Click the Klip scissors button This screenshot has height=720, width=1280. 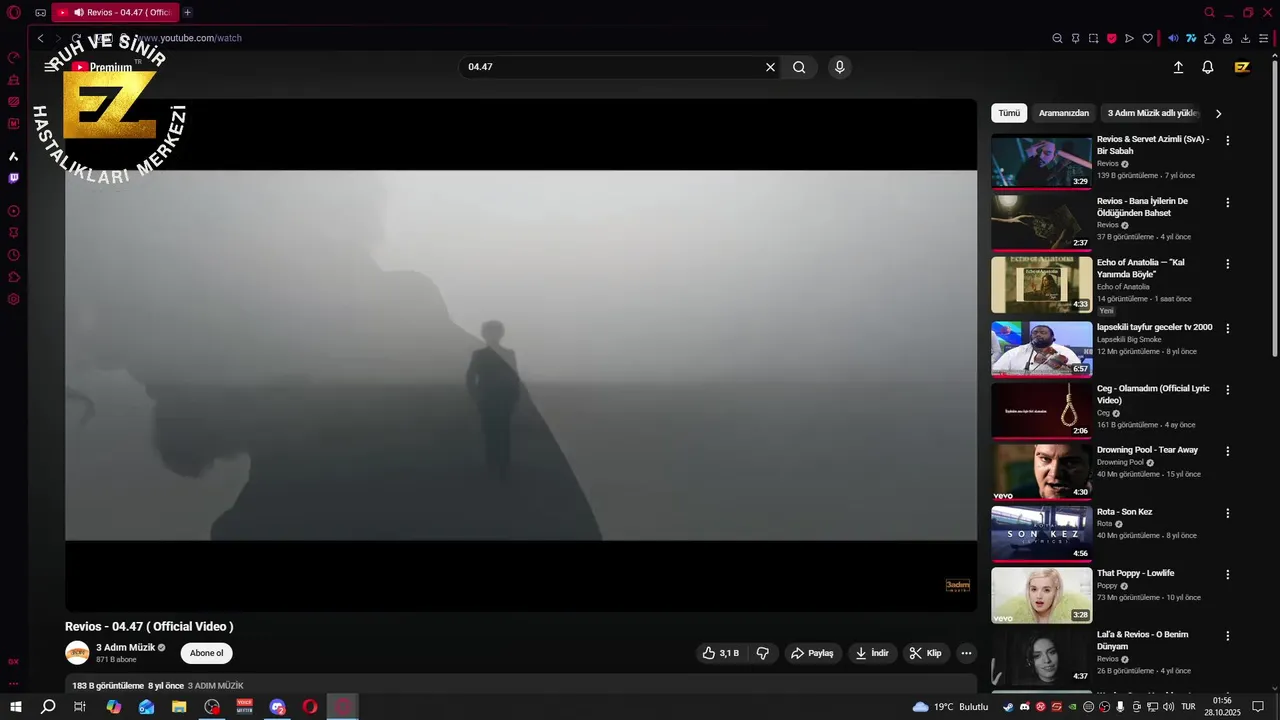(x=926, y=653)
